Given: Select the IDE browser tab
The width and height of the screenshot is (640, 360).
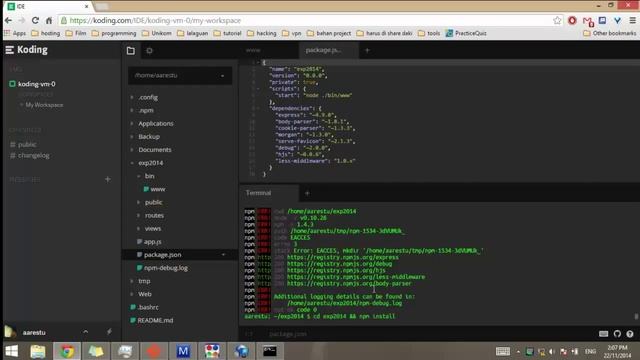Looking at the screenshot, I should tap(48, 7).
